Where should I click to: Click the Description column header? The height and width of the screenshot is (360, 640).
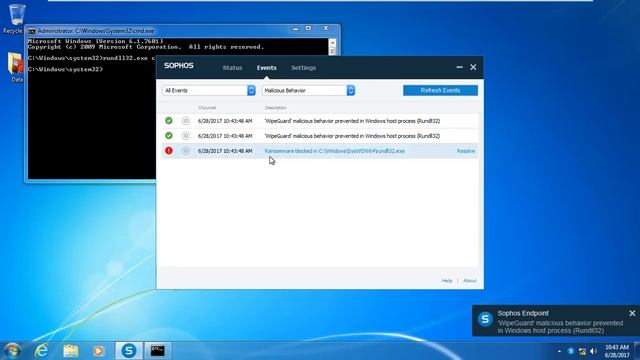pyautogui.click(x=276, y=108)
